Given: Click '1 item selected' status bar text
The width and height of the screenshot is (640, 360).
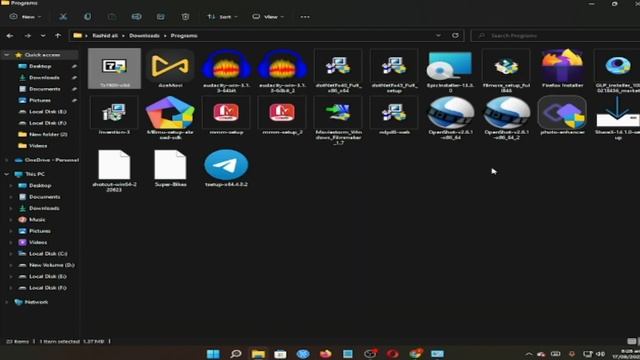Looking at the screenshot, I should [x=60, y=341].
